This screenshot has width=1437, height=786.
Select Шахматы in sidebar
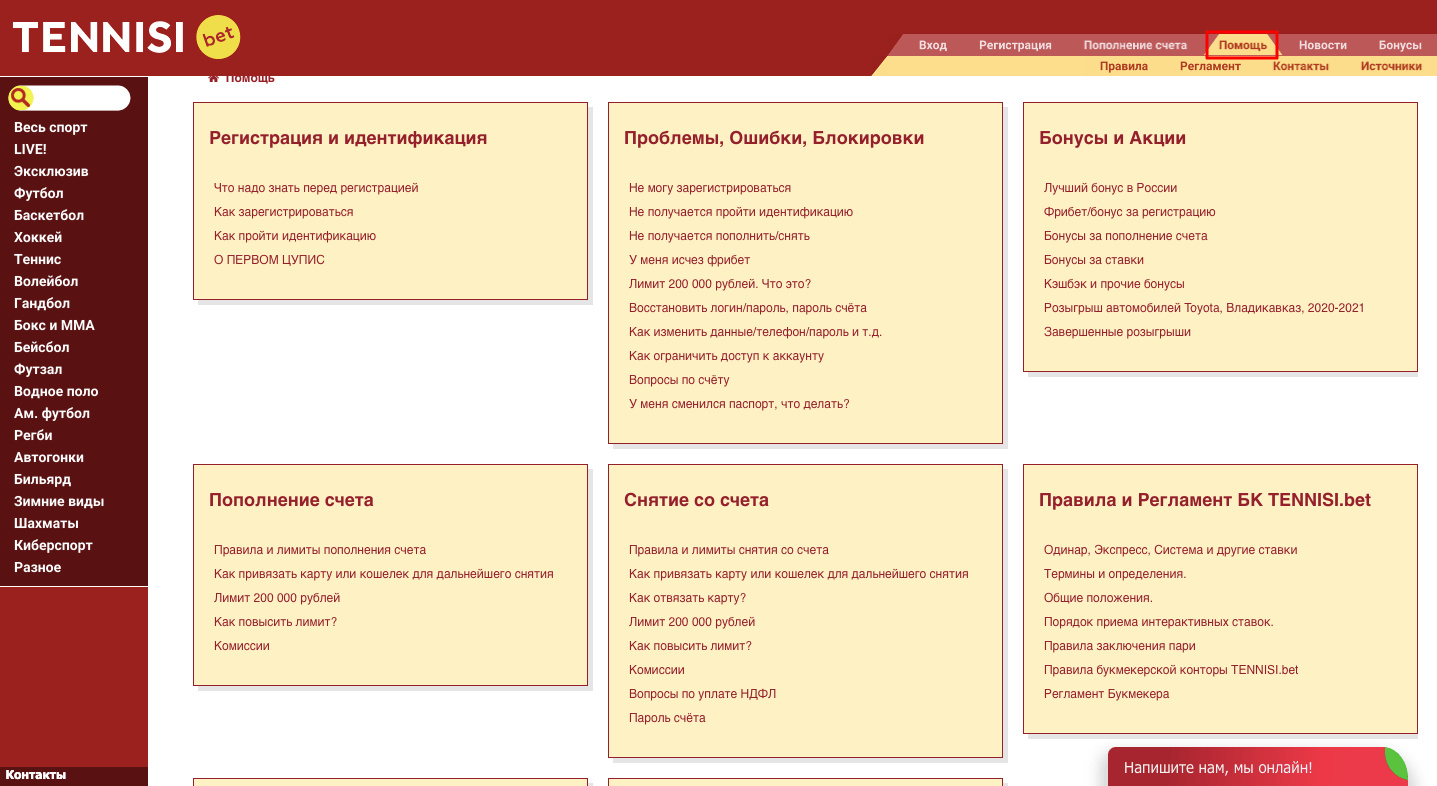46,523
